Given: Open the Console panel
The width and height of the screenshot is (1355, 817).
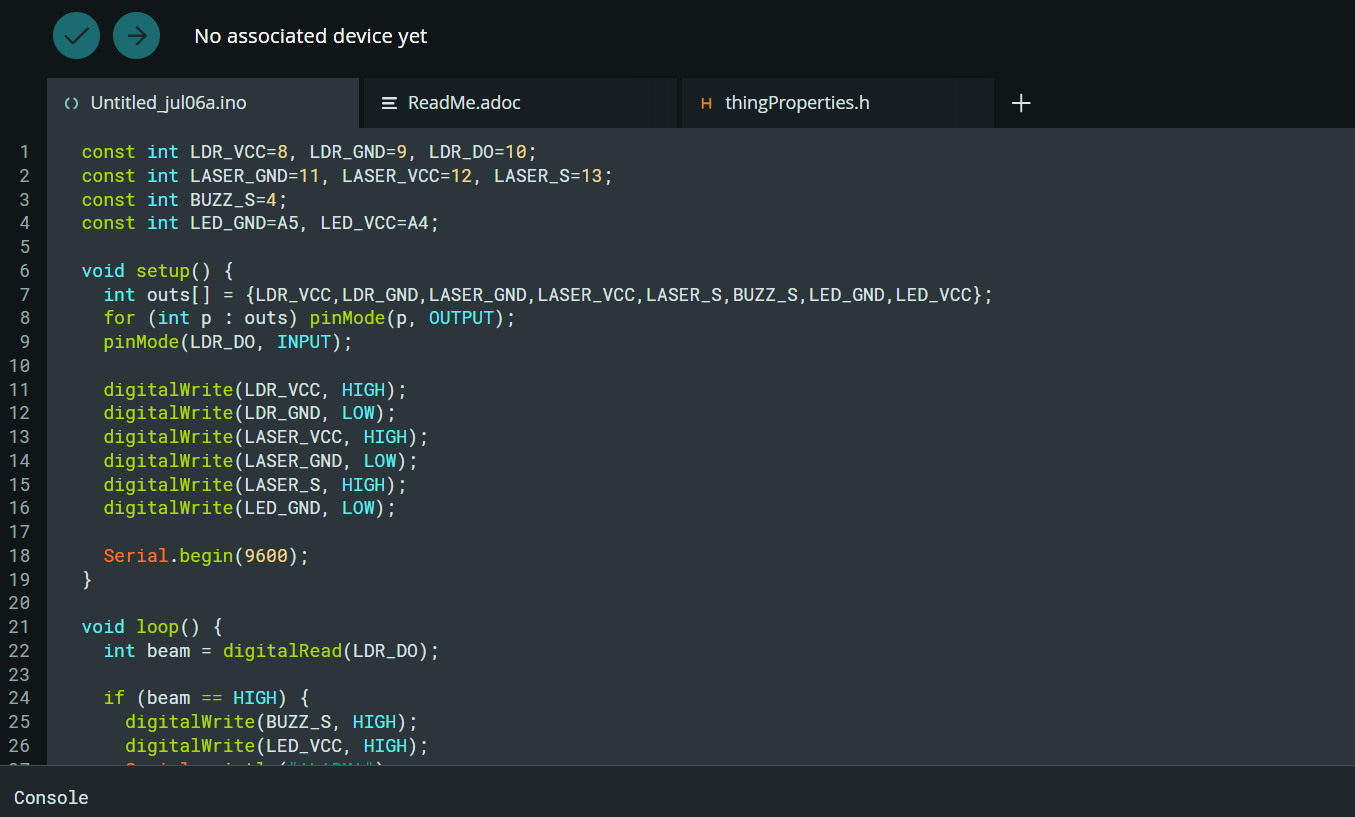Looking at the screenshot, I should [51, 798].
